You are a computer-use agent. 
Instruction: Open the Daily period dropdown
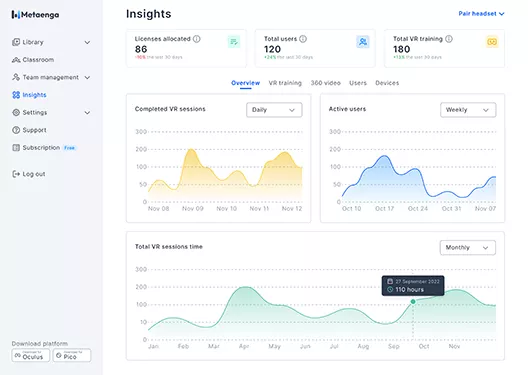(x=274, y=110)
